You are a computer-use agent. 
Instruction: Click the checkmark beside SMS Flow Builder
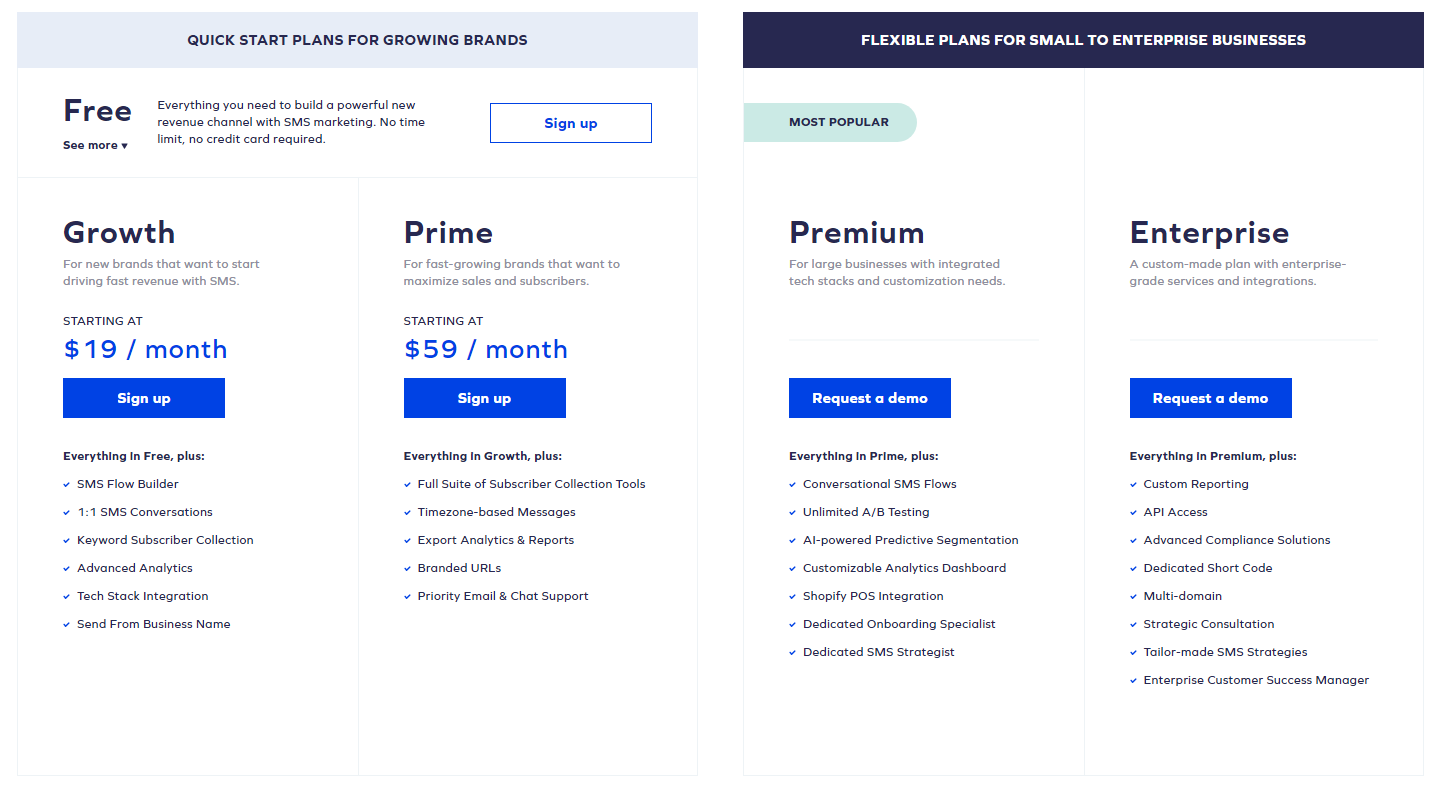(x=67, y=485)
